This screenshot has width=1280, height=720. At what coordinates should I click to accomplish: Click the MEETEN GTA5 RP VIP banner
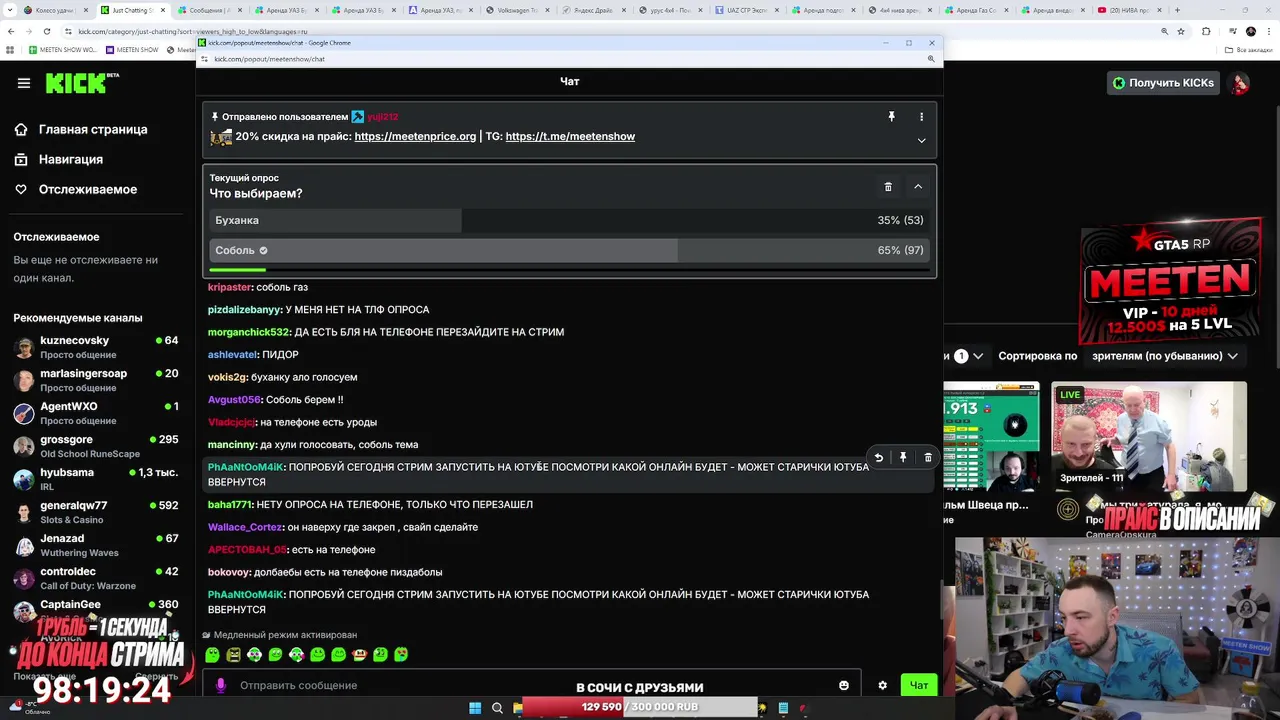point(1172,283)
